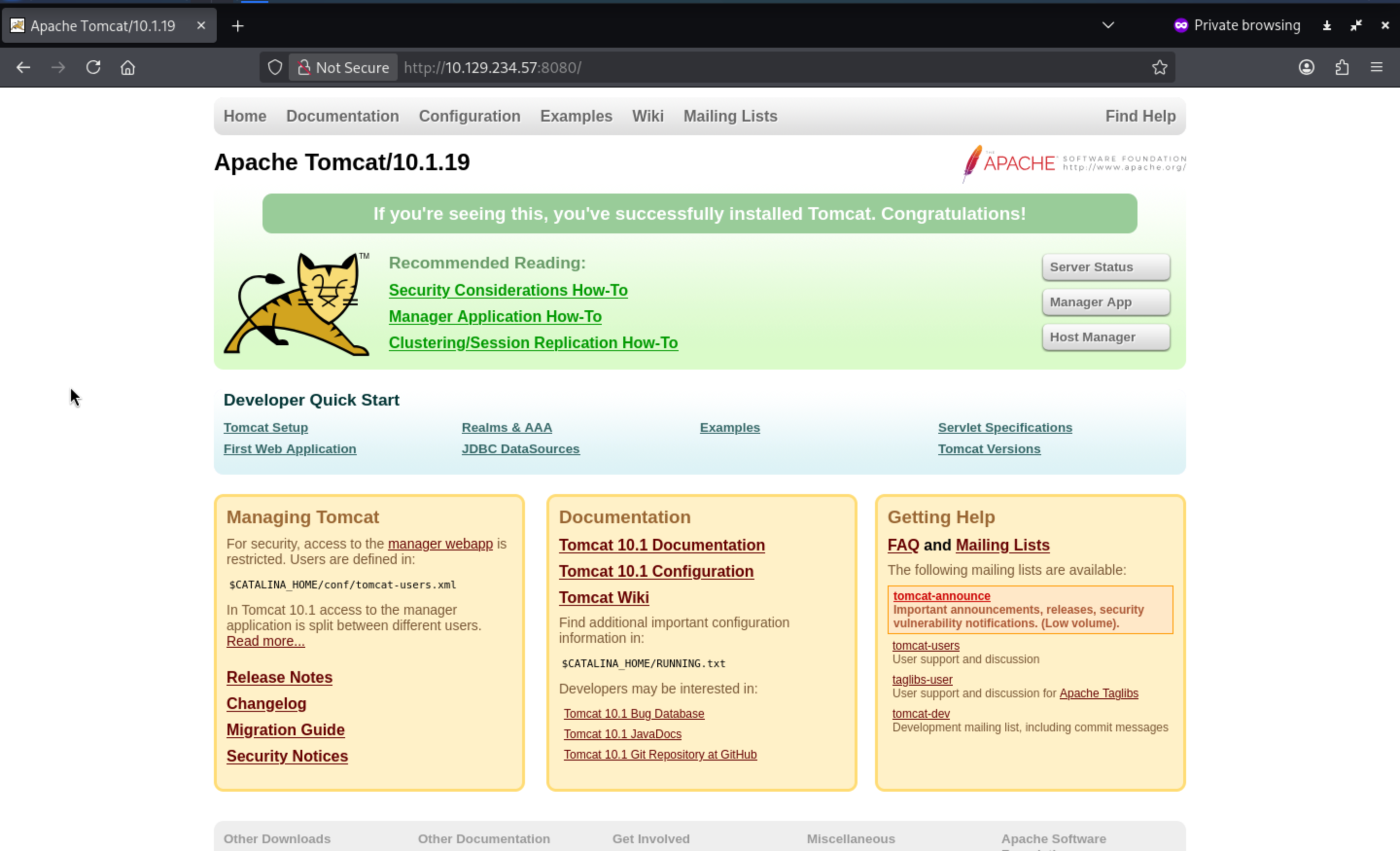Open Security Considerations How-To link

click(x=508, y=290)
